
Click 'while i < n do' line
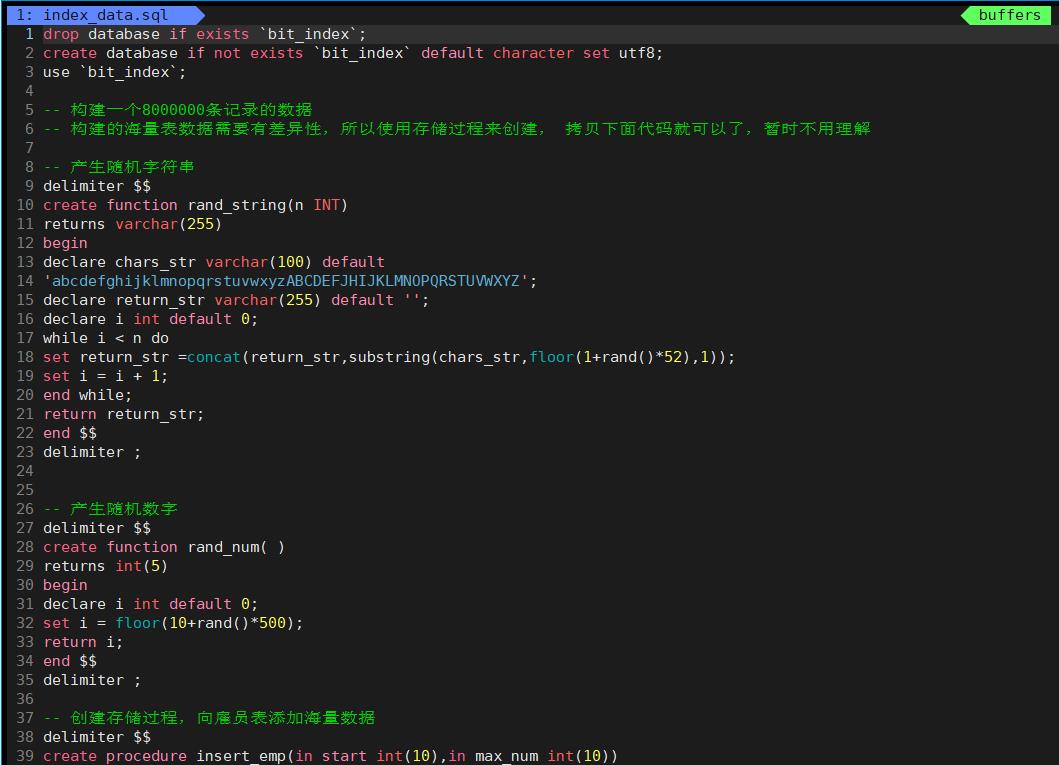(105, 338)
